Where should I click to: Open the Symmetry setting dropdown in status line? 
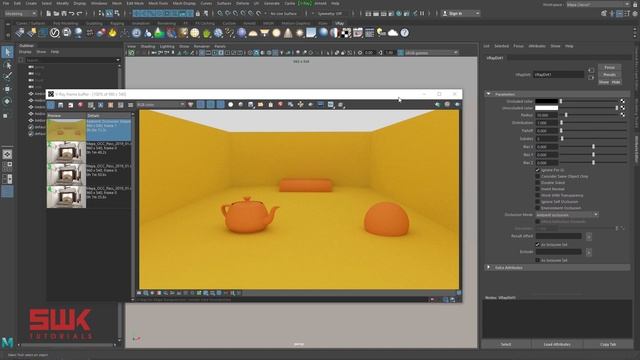(x=330, y=13)
